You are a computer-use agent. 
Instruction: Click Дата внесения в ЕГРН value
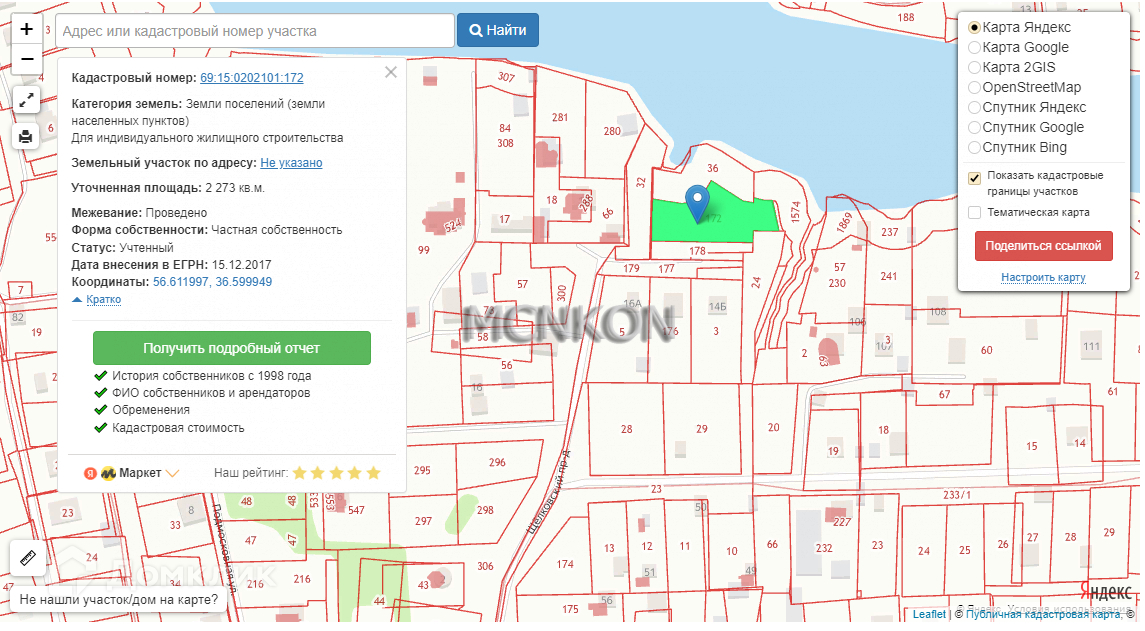coord(242,265)
